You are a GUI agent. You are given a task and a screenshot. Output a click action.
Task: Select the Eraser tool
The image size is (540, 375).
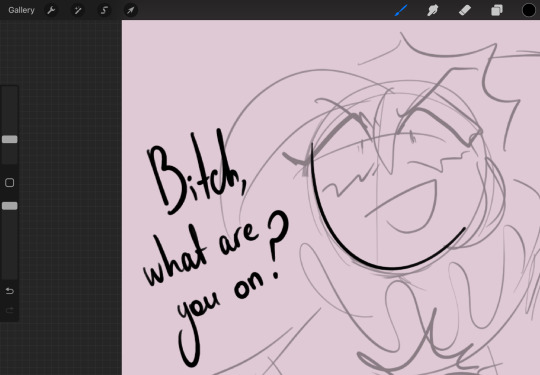(x=465, y=10)
